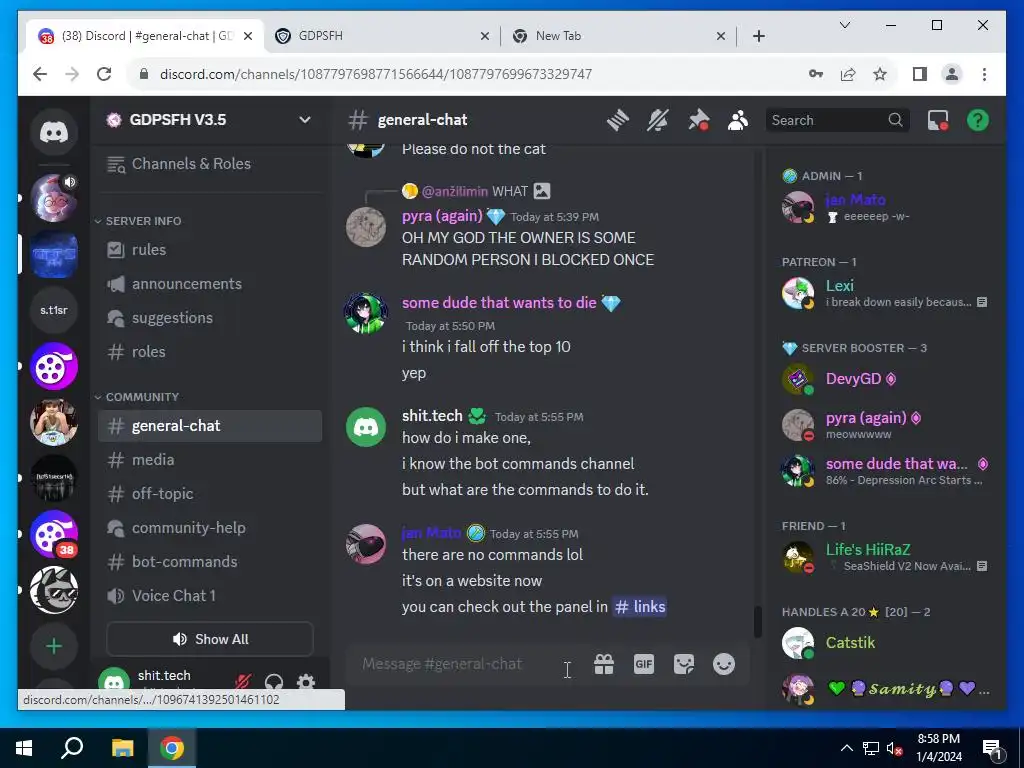Click the chat scrollbar thumb

(758, 622)
